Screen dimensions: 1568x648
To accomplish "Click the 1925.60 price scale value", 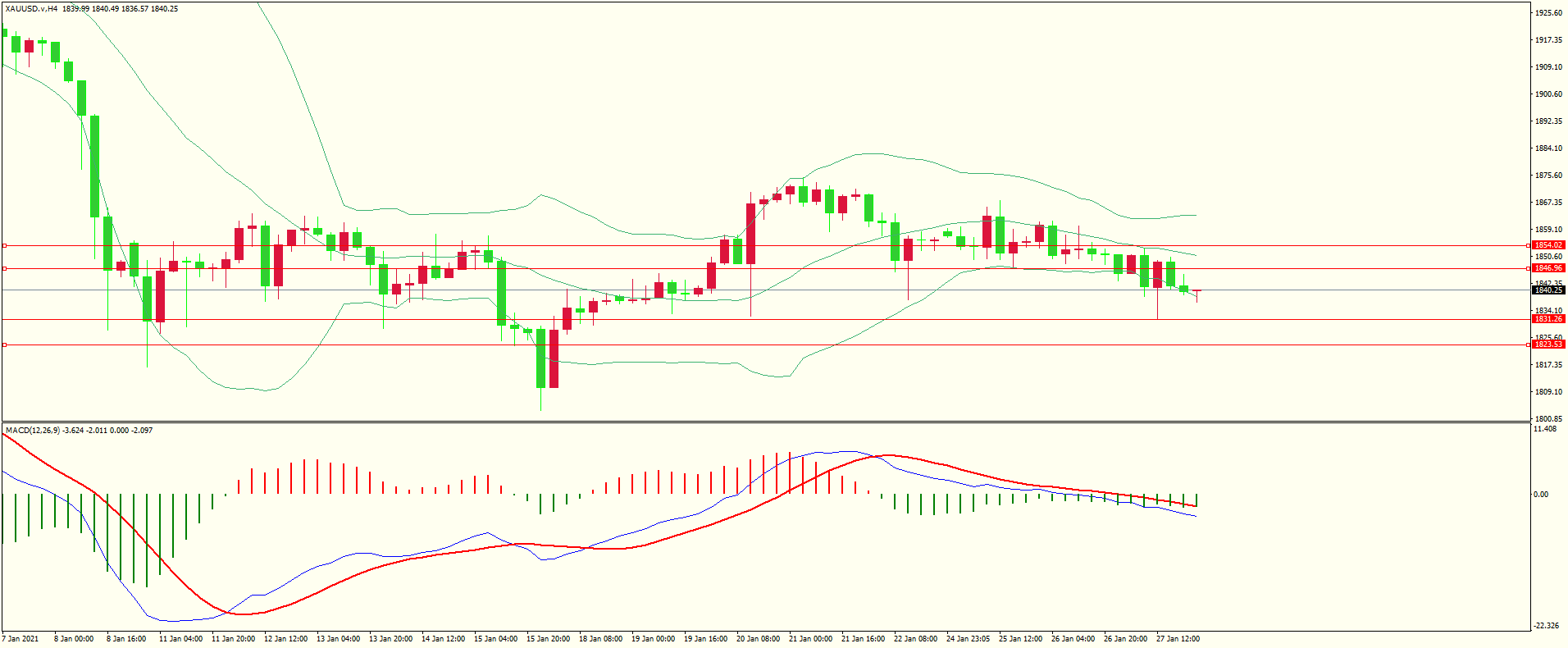I will [1548, 13].
